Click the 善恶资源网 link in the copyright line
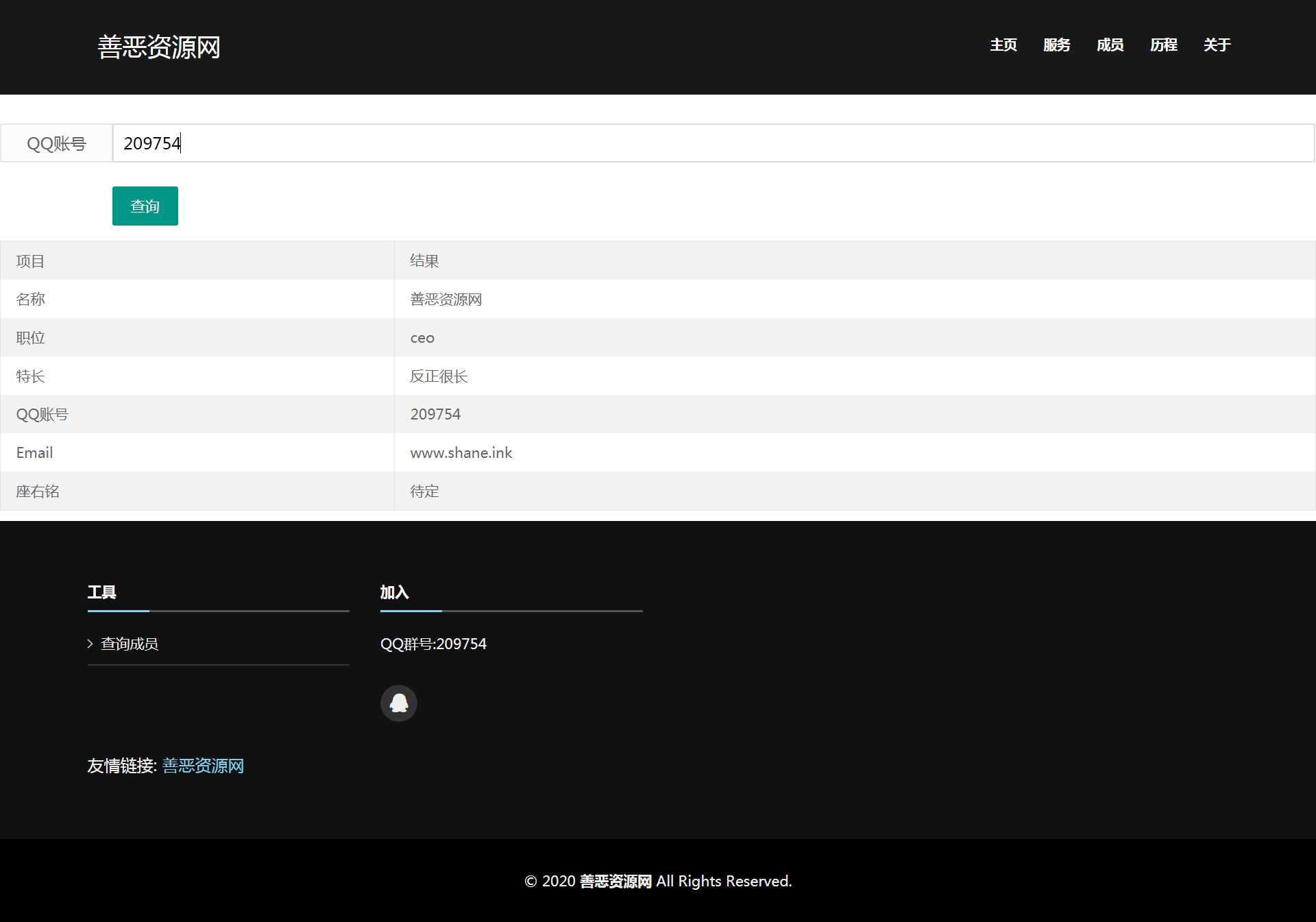1316x922 pixels. click(616, 882)
